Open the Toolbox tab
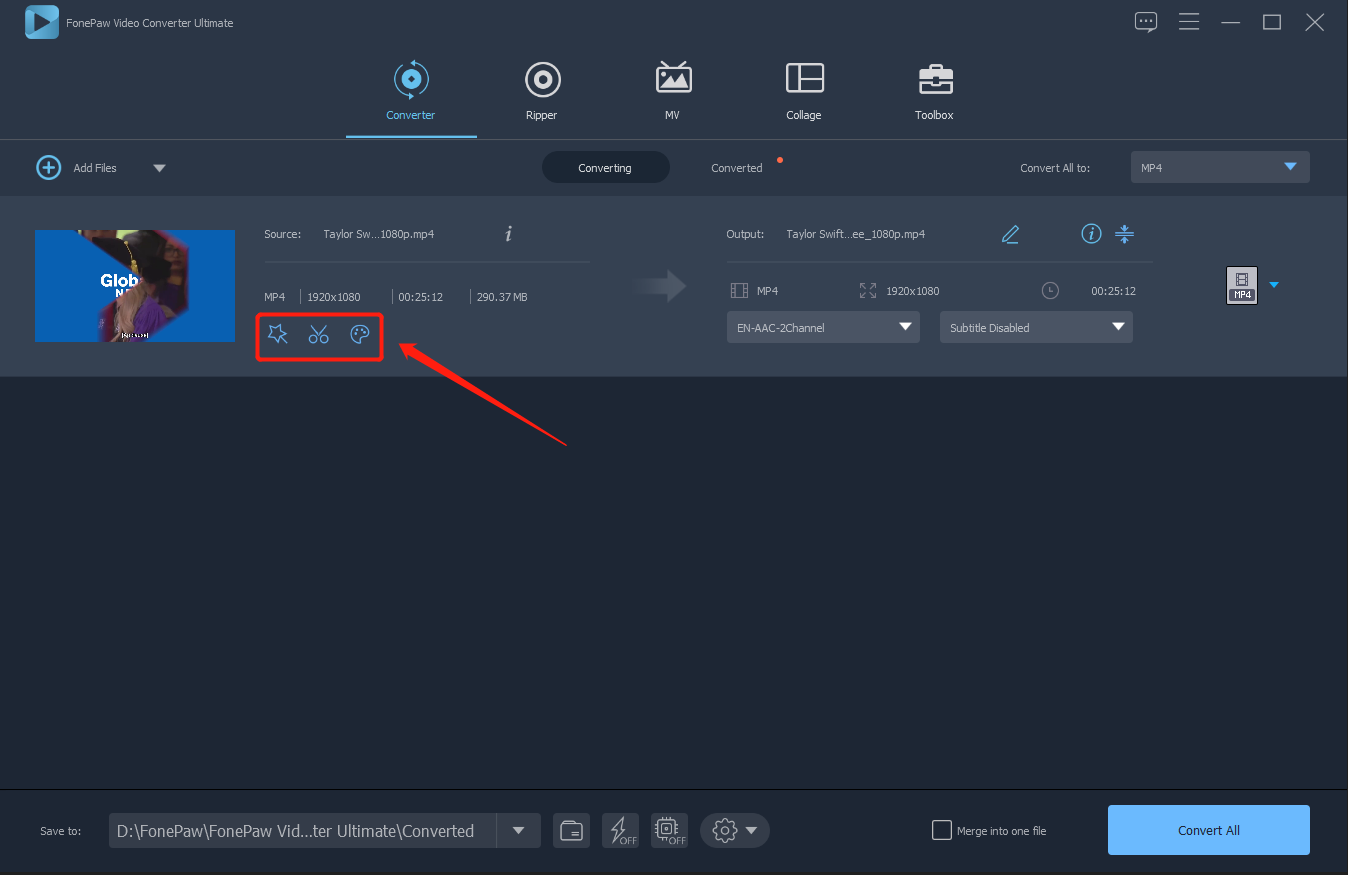 coord(935,90)
